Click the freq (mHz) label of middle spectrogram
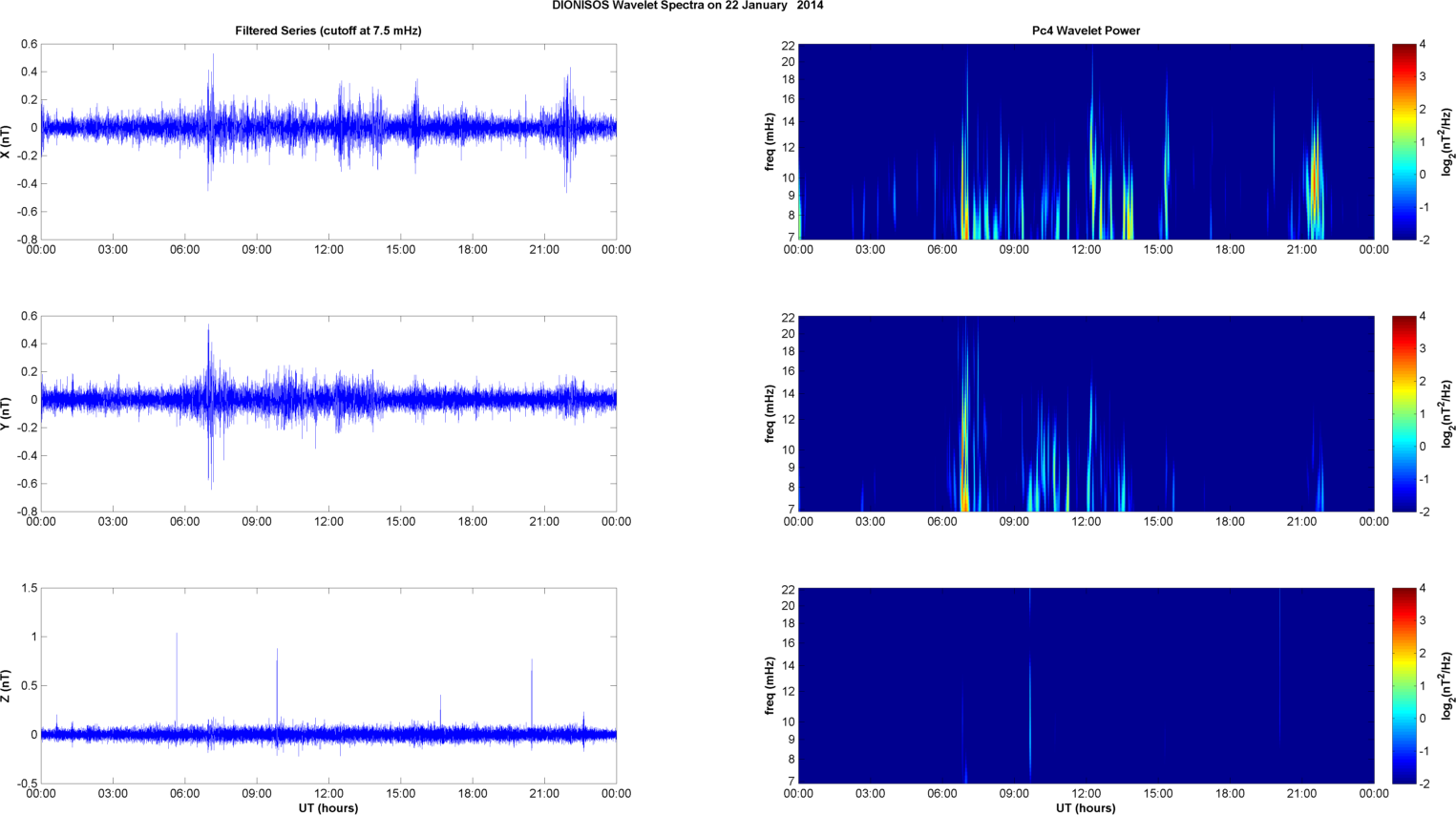1456x815 pixels. coord(770,413)
